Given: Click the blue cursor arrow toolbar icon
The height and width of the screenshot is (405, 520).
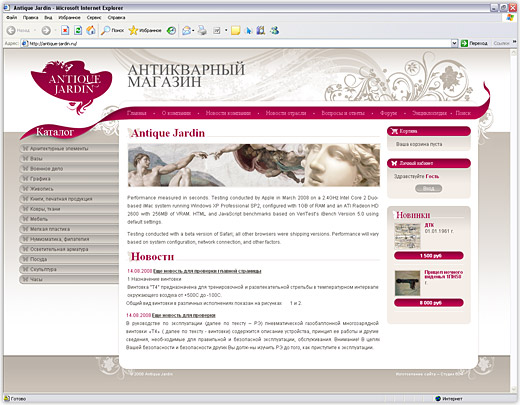Looking at the screenshot, I should tap(249, 30).
